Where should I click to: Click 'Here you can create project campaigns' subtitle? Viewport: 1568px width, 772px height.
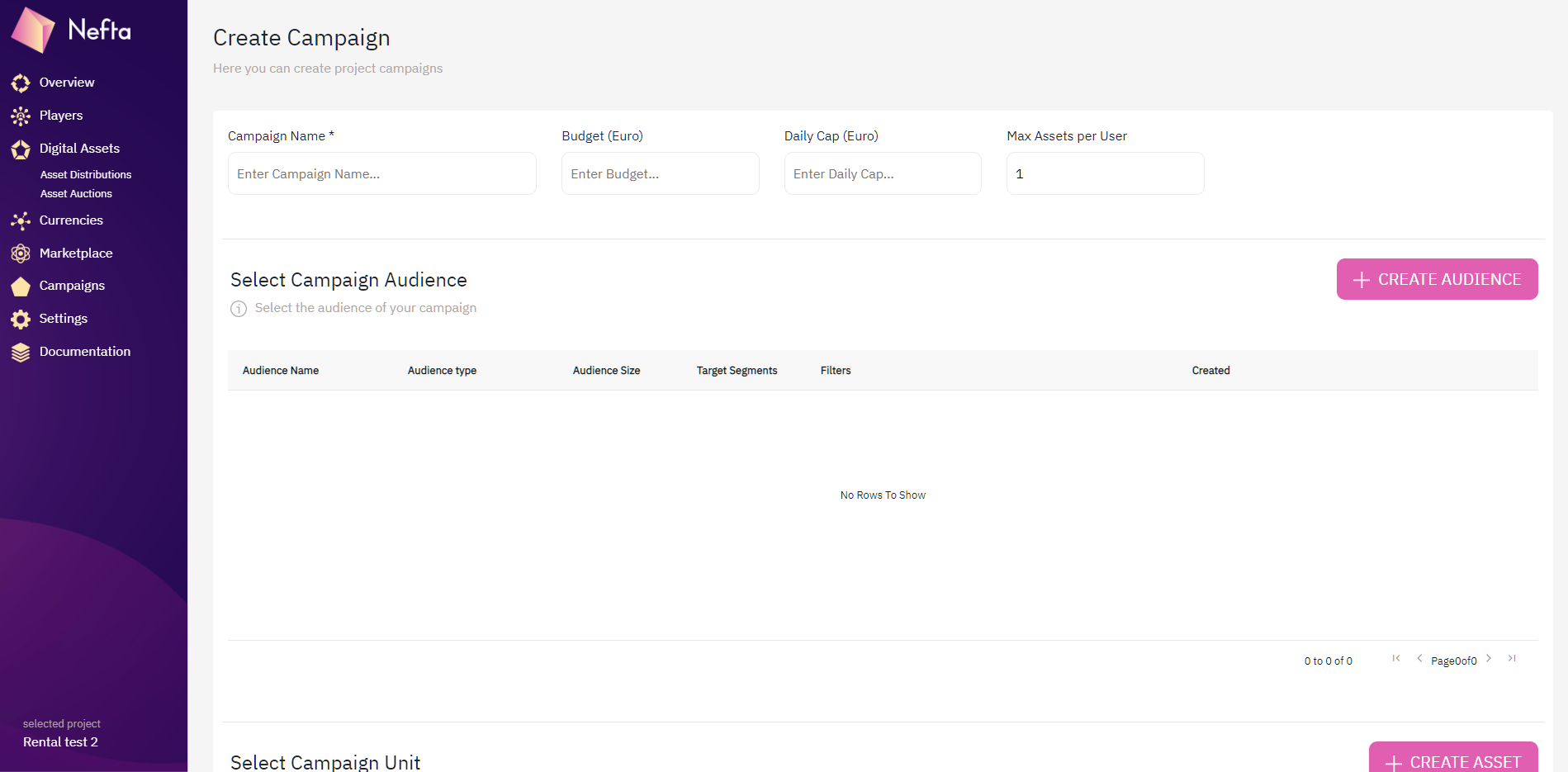tap(328, 69)
